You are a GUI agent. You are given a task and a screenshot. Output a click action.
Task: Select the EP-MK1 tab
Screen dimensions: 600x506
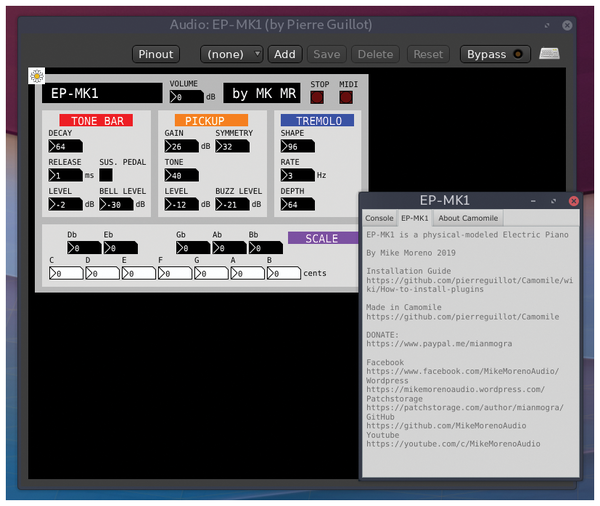(x=414, y=218)
